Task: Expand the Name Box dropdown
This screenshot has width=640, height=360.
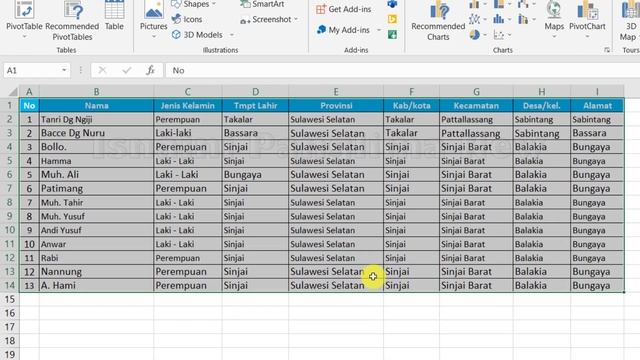Action: (64, 70)
